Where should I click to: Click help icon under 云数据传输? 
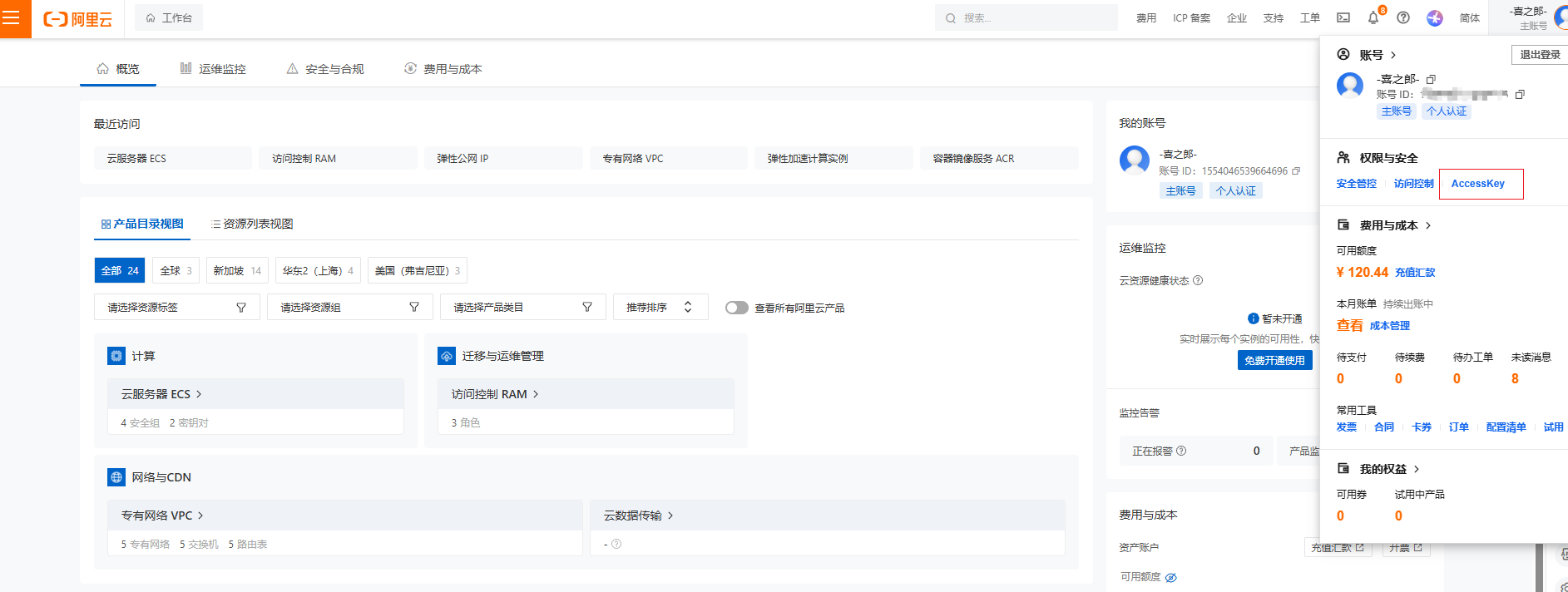[x=616, y=544]
